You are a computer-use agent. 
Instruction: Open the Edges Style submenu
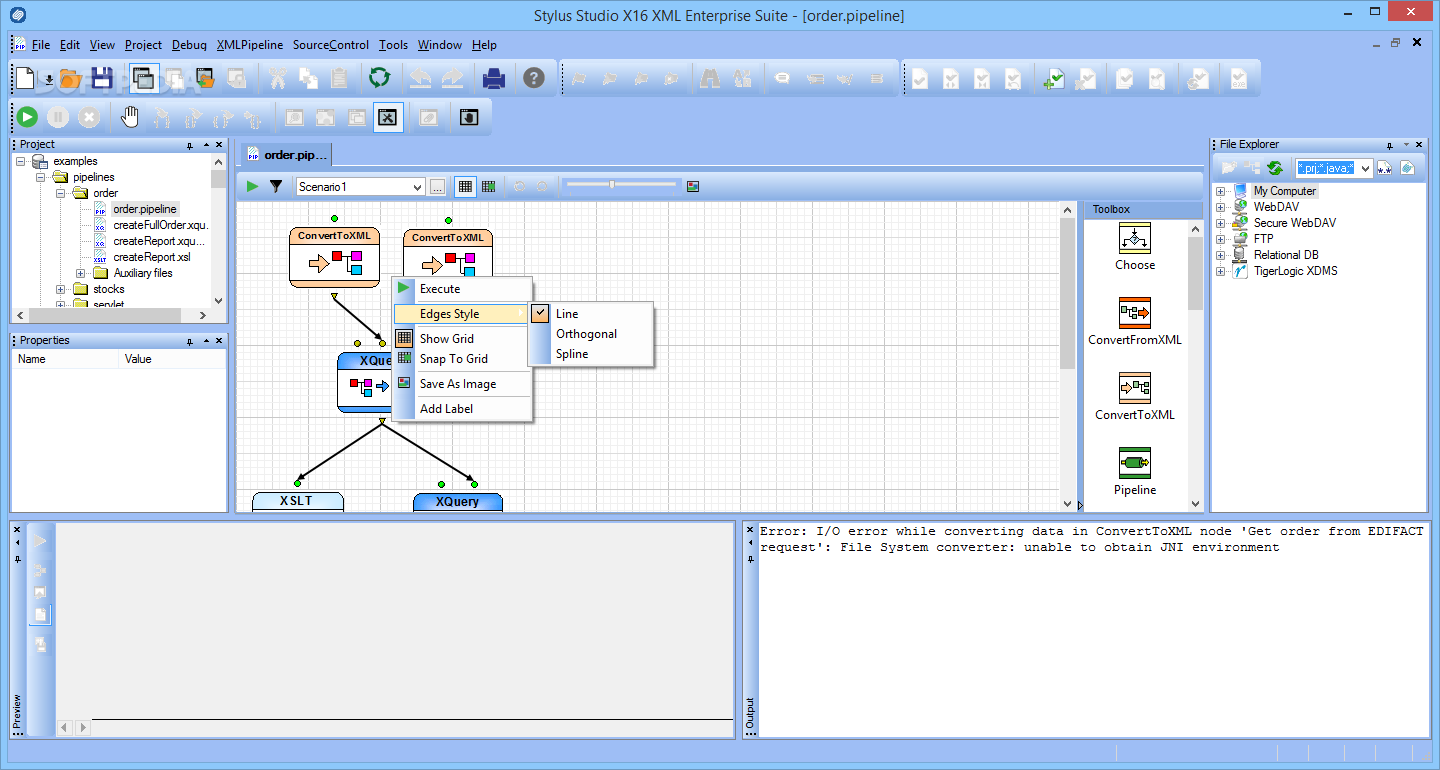[x=461, y=314]
